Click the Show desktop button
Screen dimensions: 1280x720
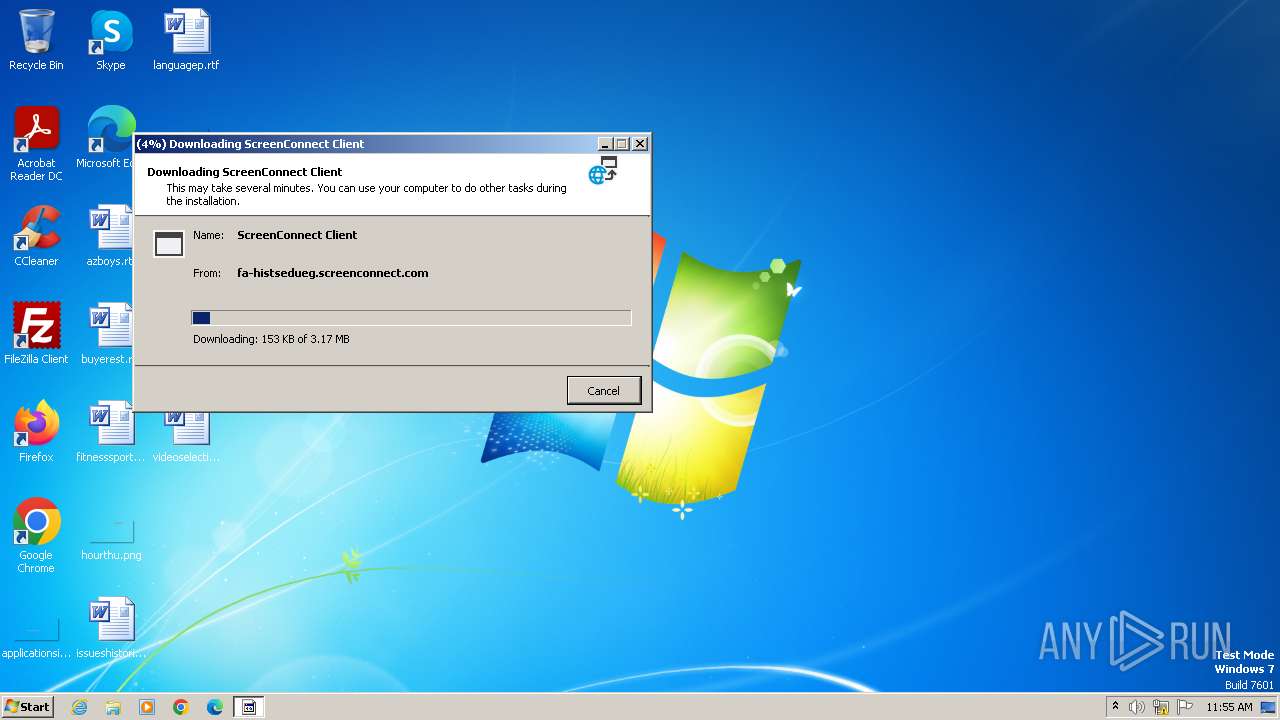[1269, 707]
